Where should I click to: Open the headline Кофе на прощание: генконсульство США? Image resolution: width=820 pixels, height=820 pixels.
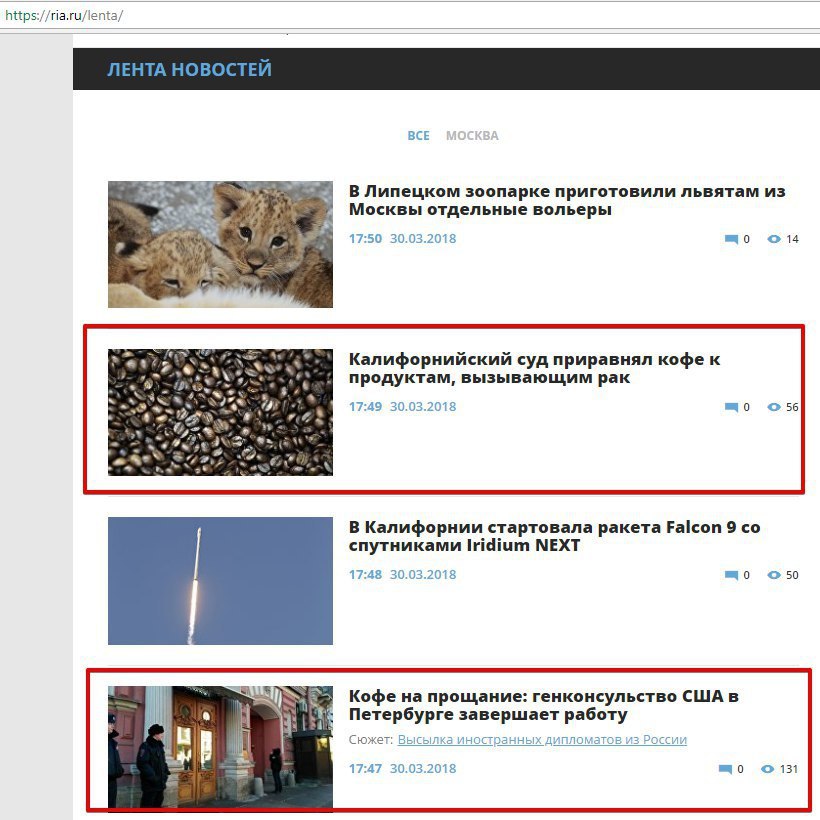543,705
